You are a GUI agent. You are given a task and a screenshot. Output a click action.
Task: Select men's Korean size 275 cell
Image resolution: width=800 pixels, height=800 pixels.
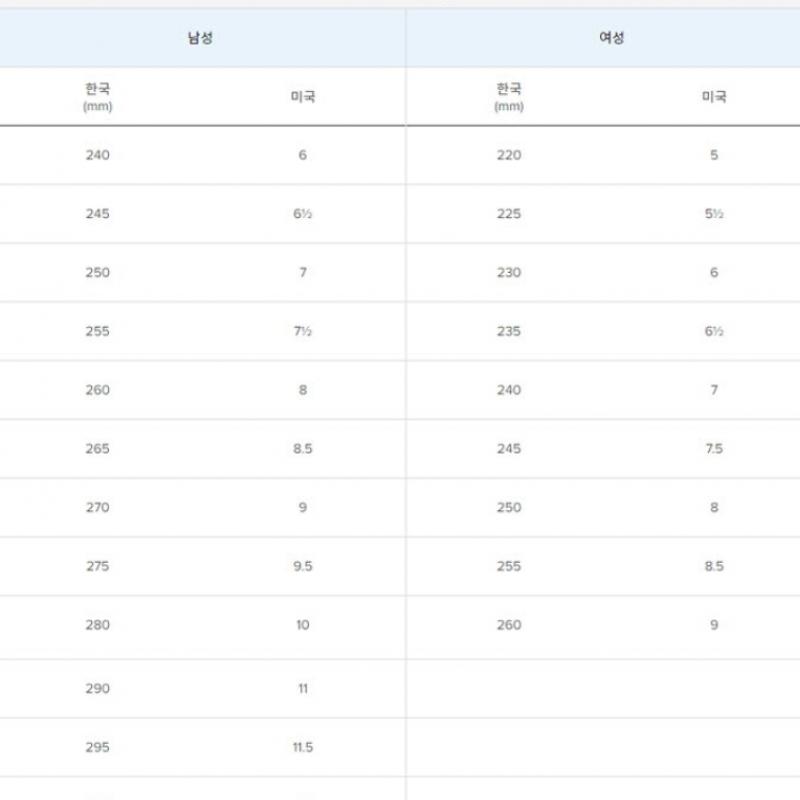98,566
